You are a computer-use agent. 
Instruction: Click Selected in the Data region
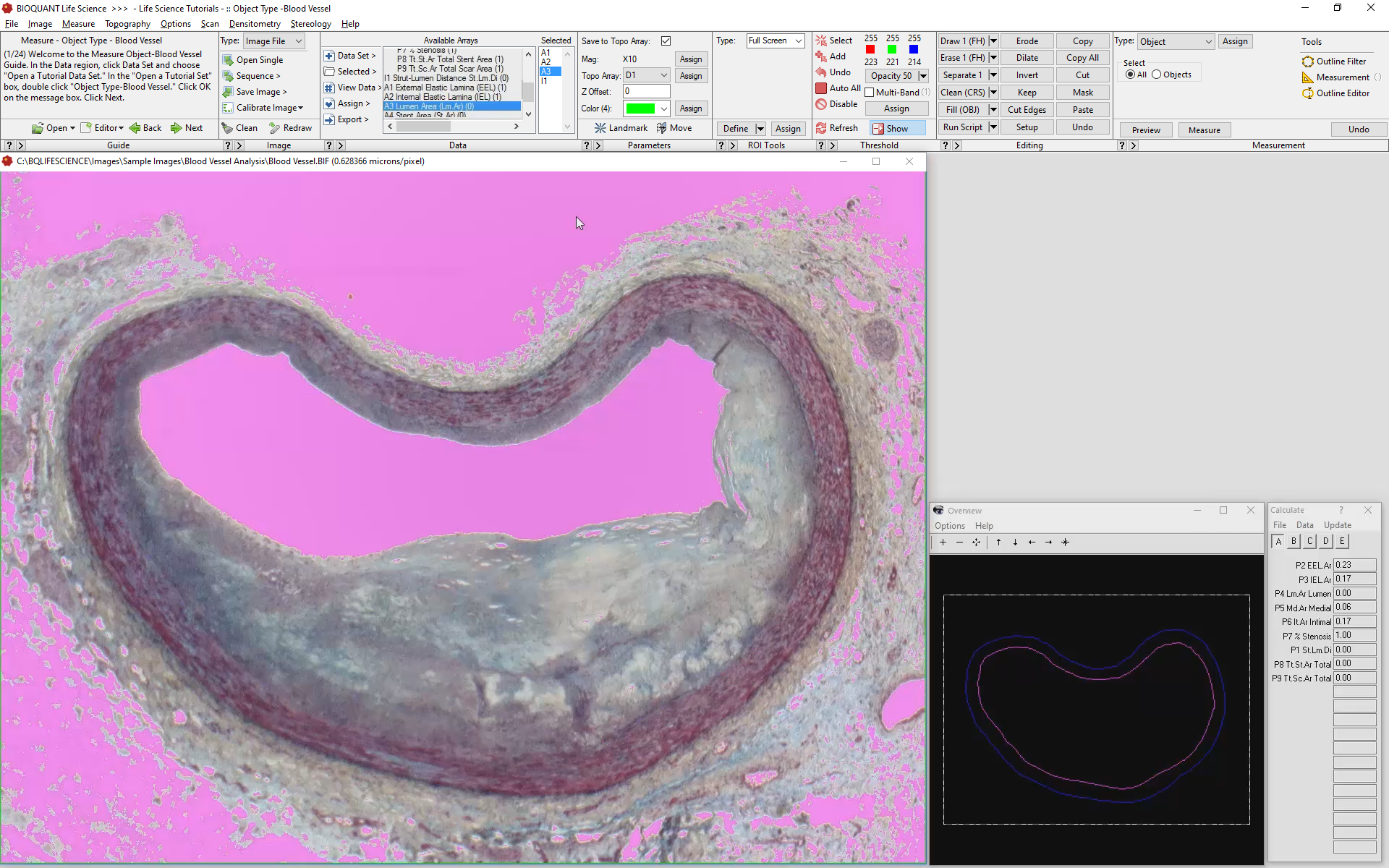[x=350, y=72]
